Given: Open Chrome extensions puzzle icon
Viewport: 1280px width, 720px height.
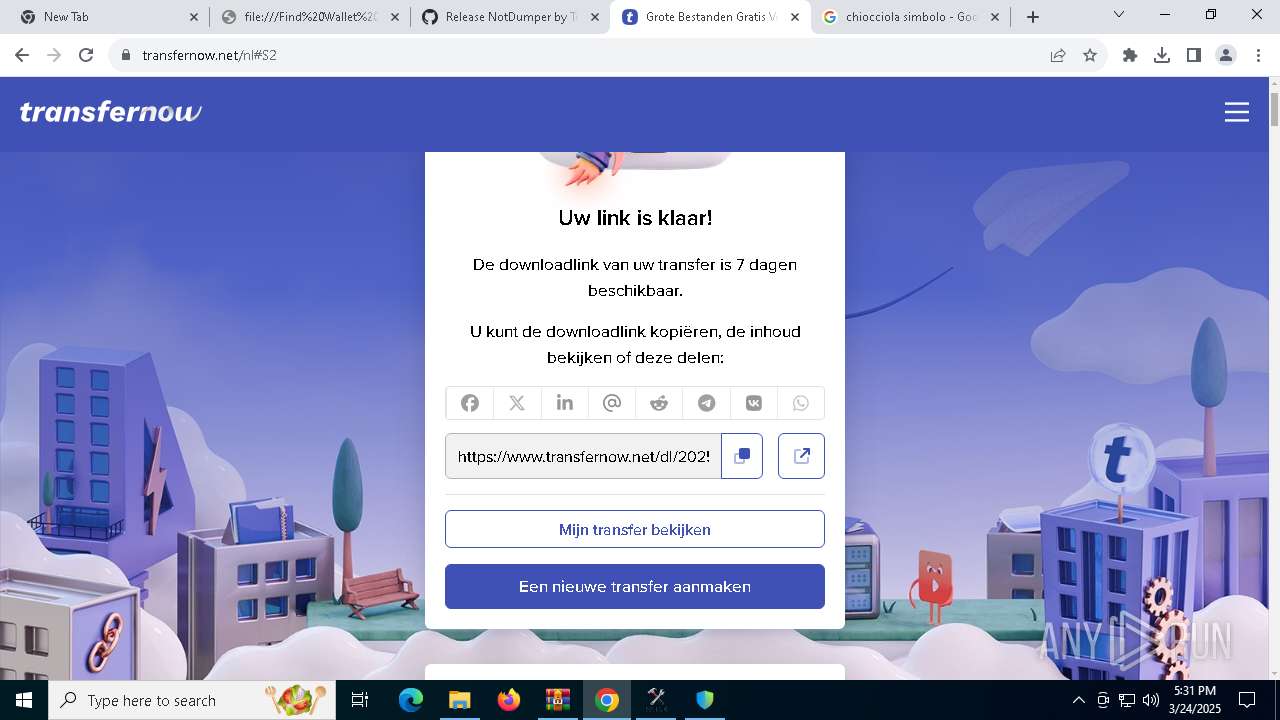Looking at the screenshot, I should click(x=1130, y=55).
